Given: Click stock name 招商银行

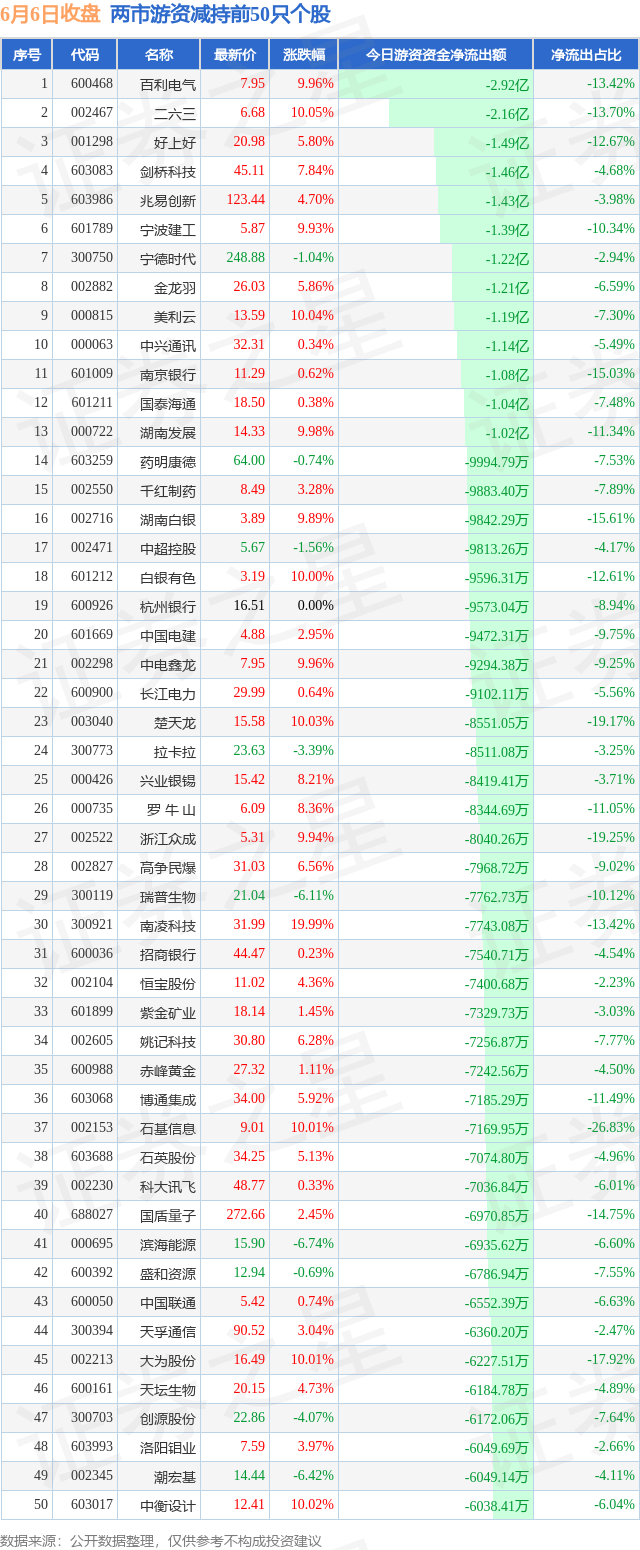Looking at the screenshot, I should [x=168, y=954].
